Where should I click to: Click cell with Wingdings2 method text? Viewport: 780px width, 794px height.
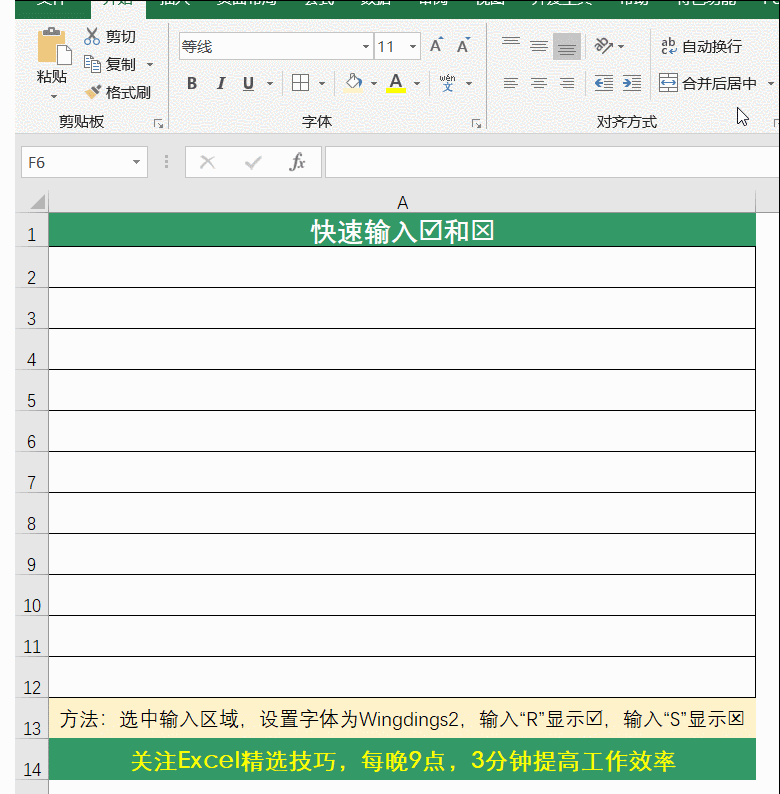(402, 718)
